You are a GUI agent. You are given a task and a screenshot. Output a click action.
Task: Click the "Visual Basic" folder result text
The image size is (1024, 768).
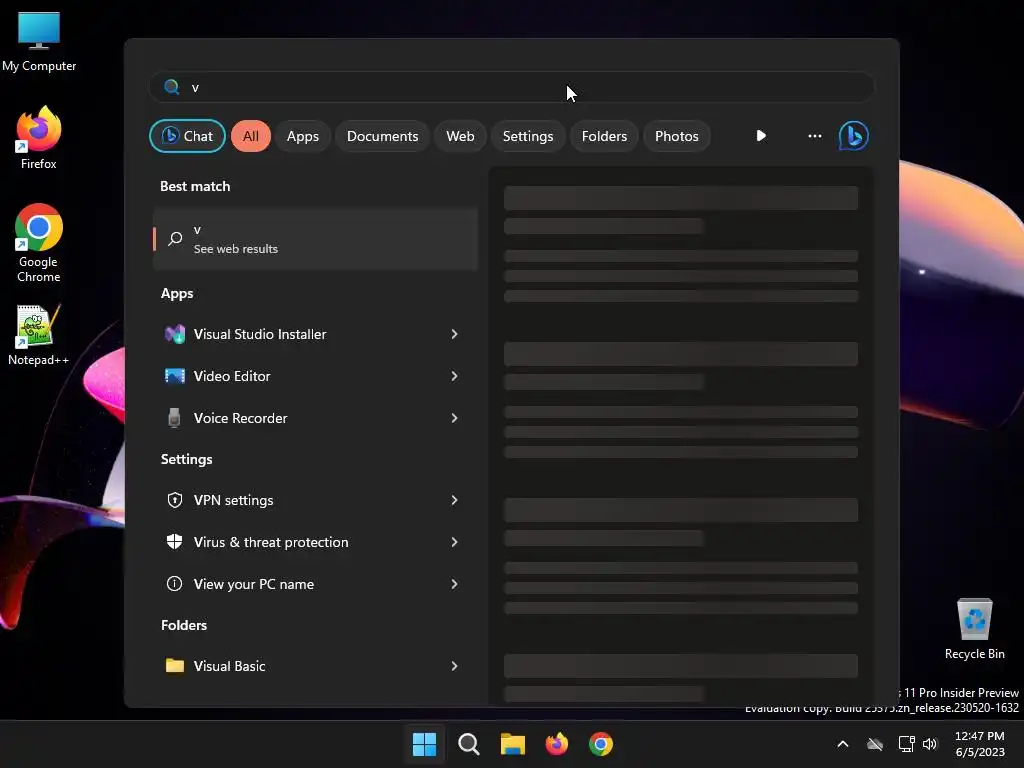click(229, 666)
